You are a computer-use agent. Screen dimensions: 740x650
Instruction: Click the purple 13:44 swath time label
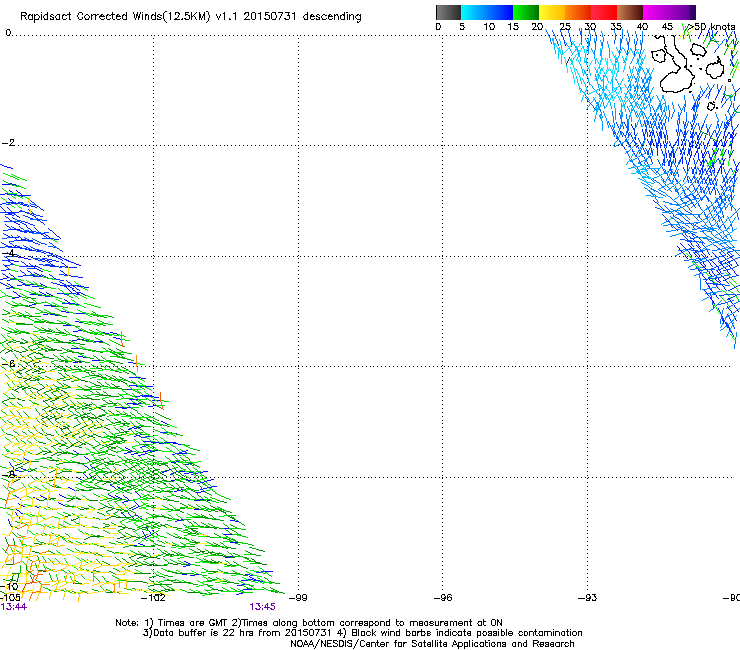[x=14, y=607]
